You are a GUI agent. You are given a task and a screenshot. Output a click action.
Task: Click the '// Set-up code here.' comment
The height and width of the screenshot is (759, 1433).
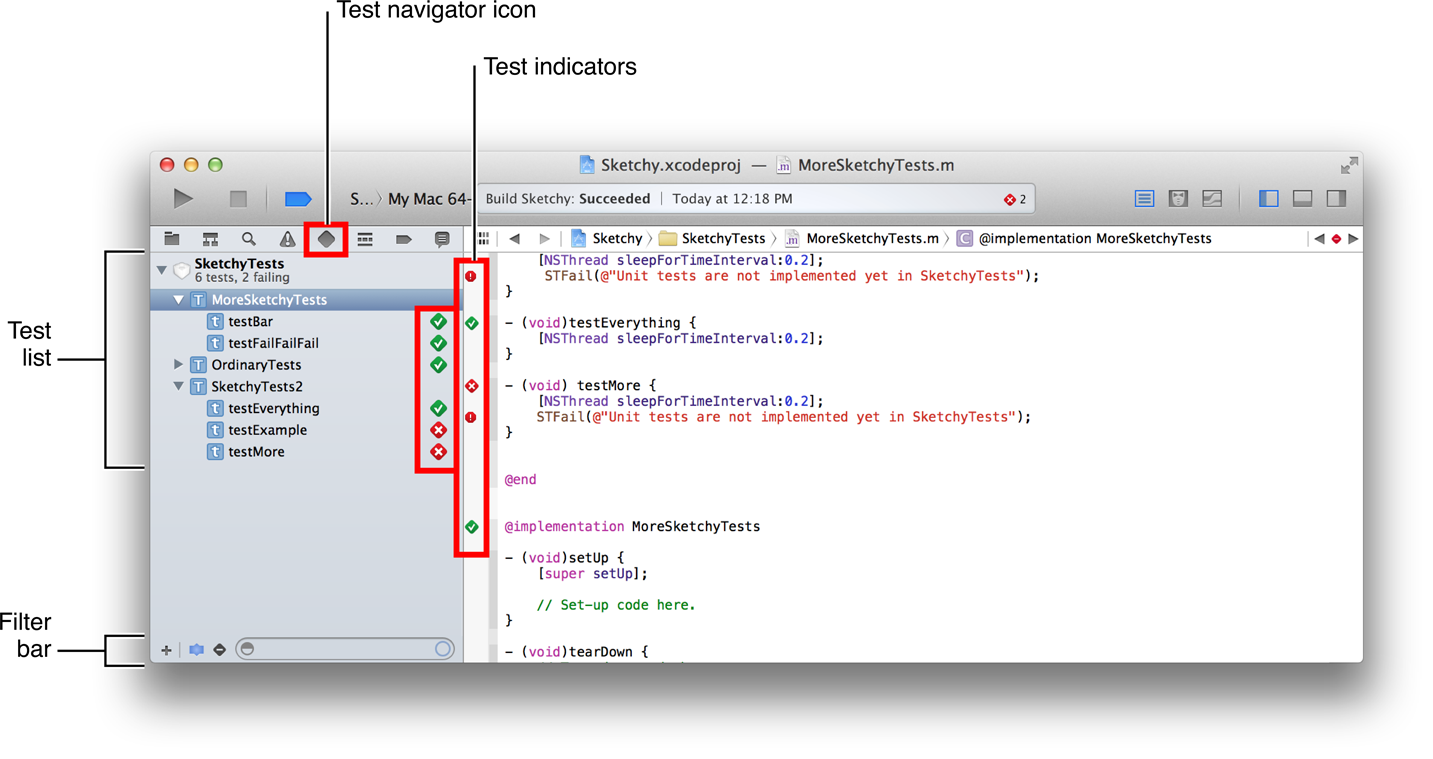point(615,605)
